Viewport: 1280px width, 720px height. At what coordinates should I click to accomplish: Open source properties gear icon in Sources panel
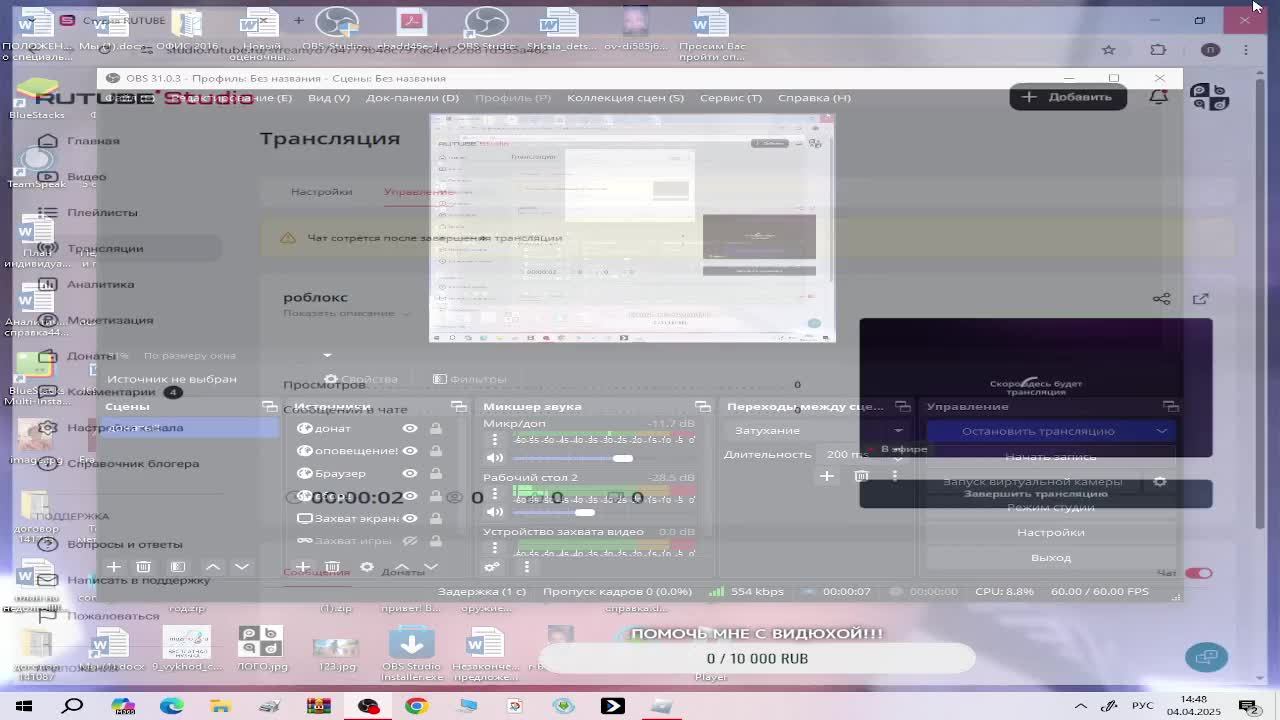pos(367,567)
